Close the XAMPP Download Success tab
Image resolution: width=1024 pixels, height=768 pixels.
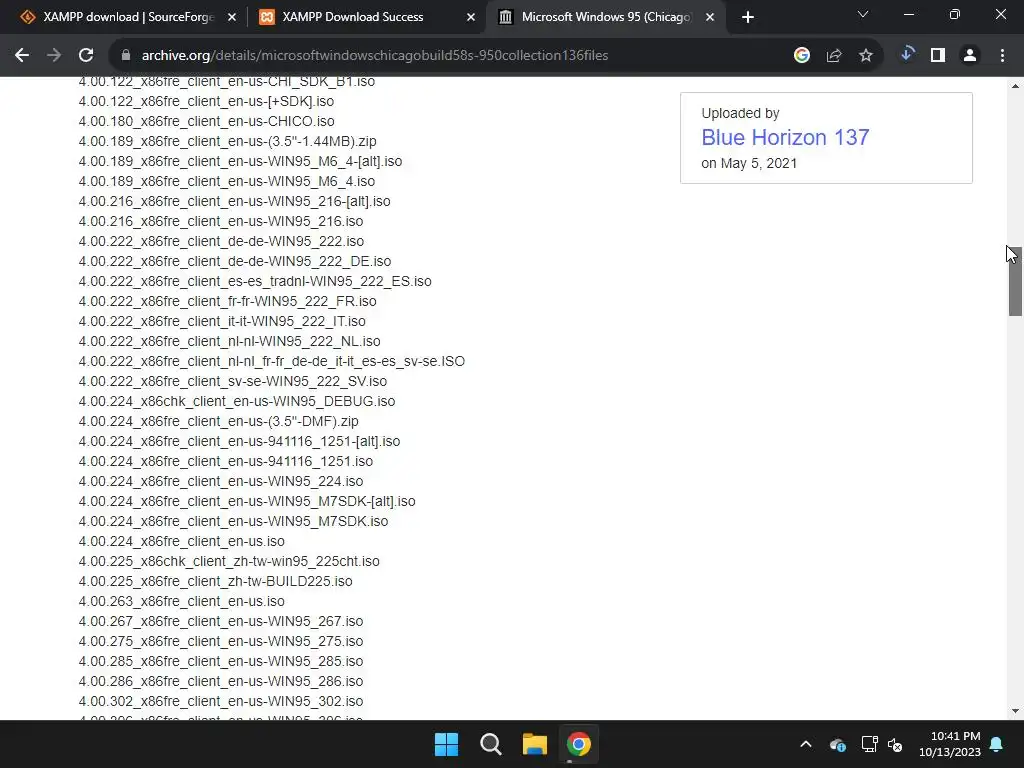pos(471,17)
